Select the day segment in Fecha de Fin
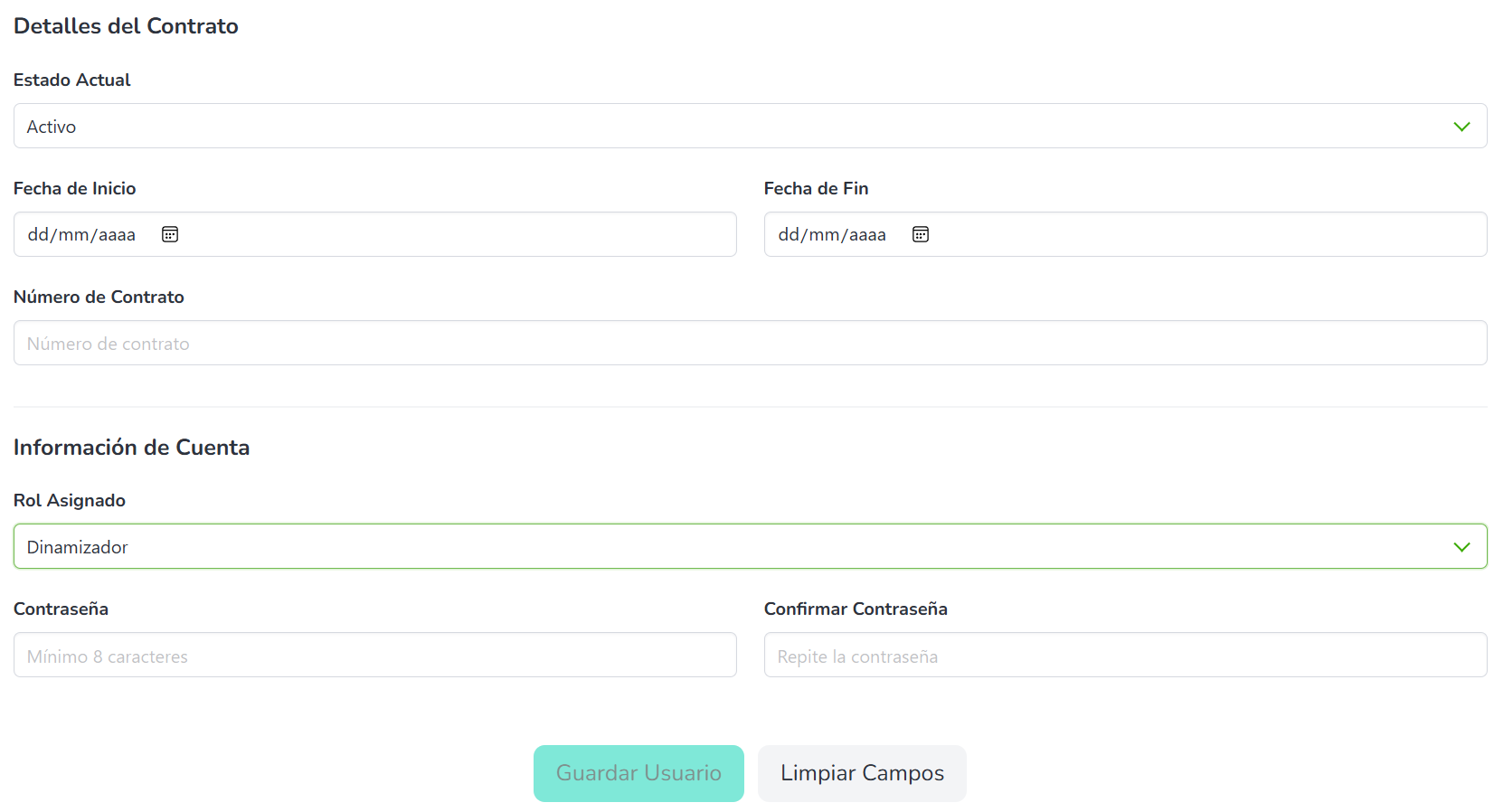The width and height of the screenshot is (1494, 812). (x=789, y=235)
